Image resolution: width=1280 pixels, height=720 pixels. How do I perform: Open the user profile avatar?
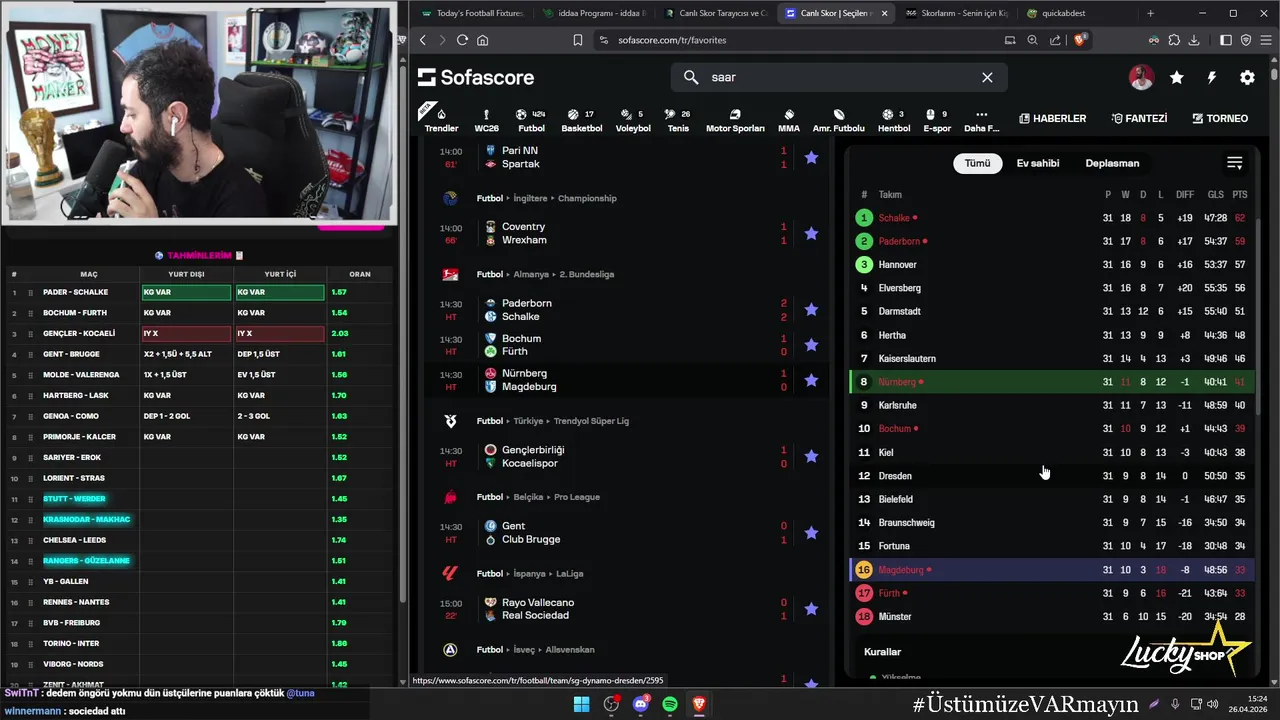click(1141, 77)
